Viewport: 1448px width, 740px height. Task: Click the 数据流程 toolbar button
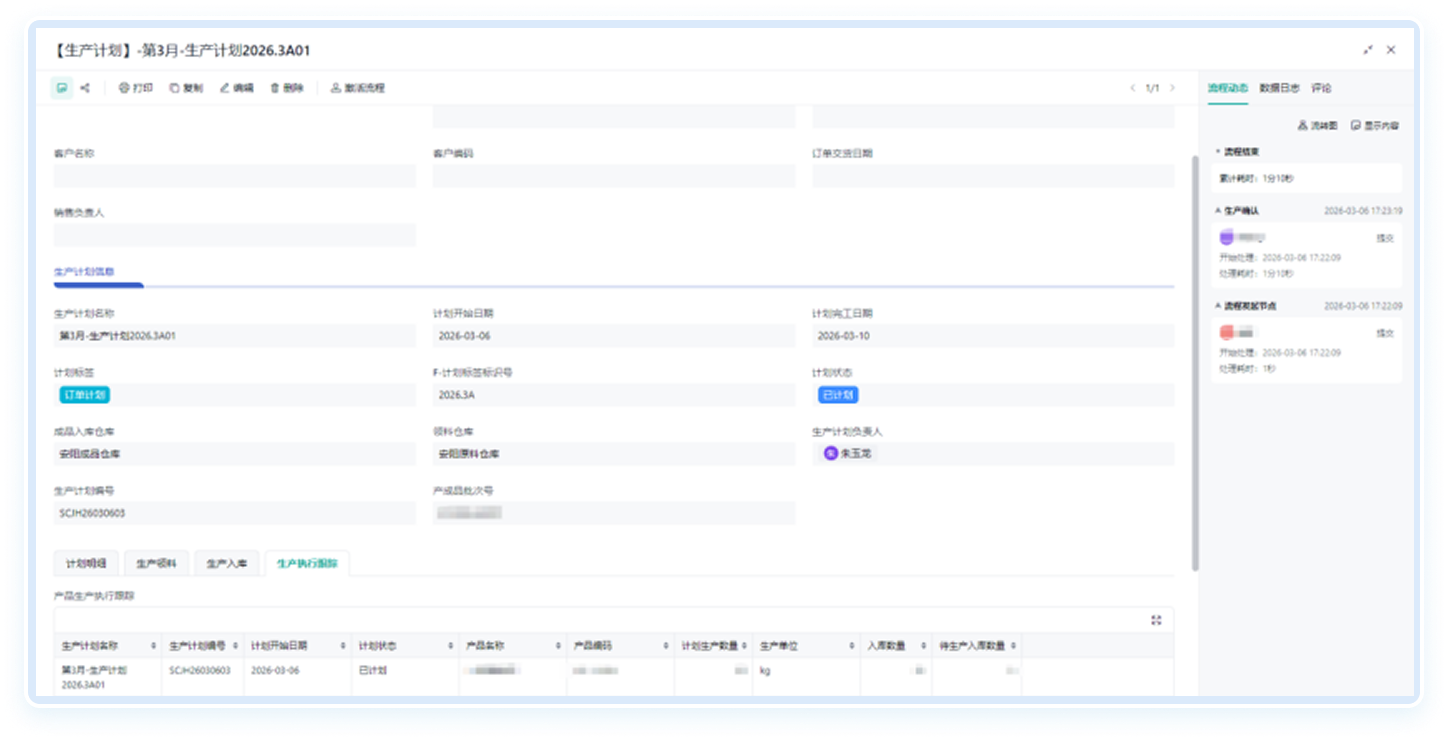[357, 88]
